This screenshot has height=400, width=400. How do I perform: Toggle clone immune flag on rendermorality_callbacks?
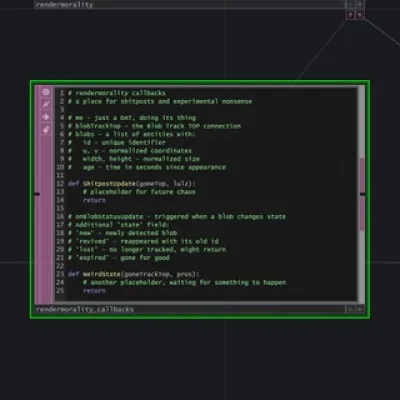point(46,105)
